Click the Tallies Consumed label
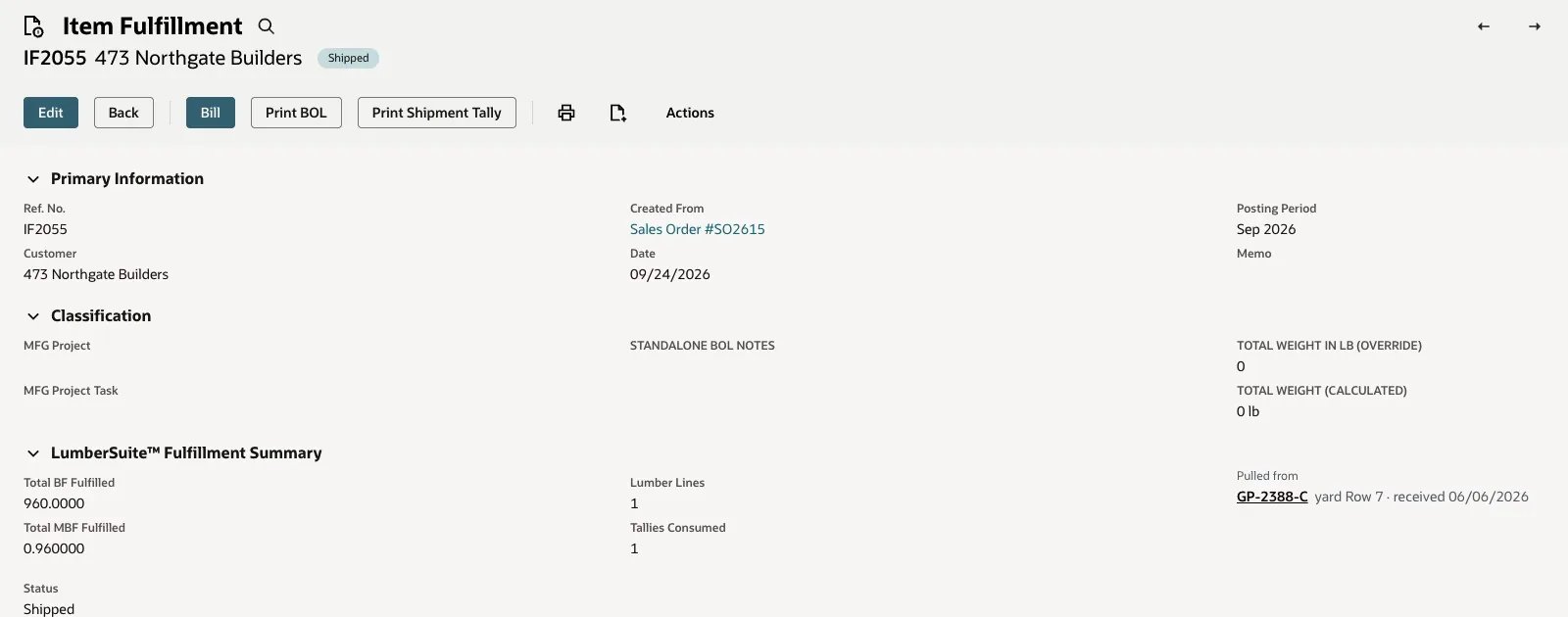Screen dimensions: 1568x617 [x=678, y=528]
